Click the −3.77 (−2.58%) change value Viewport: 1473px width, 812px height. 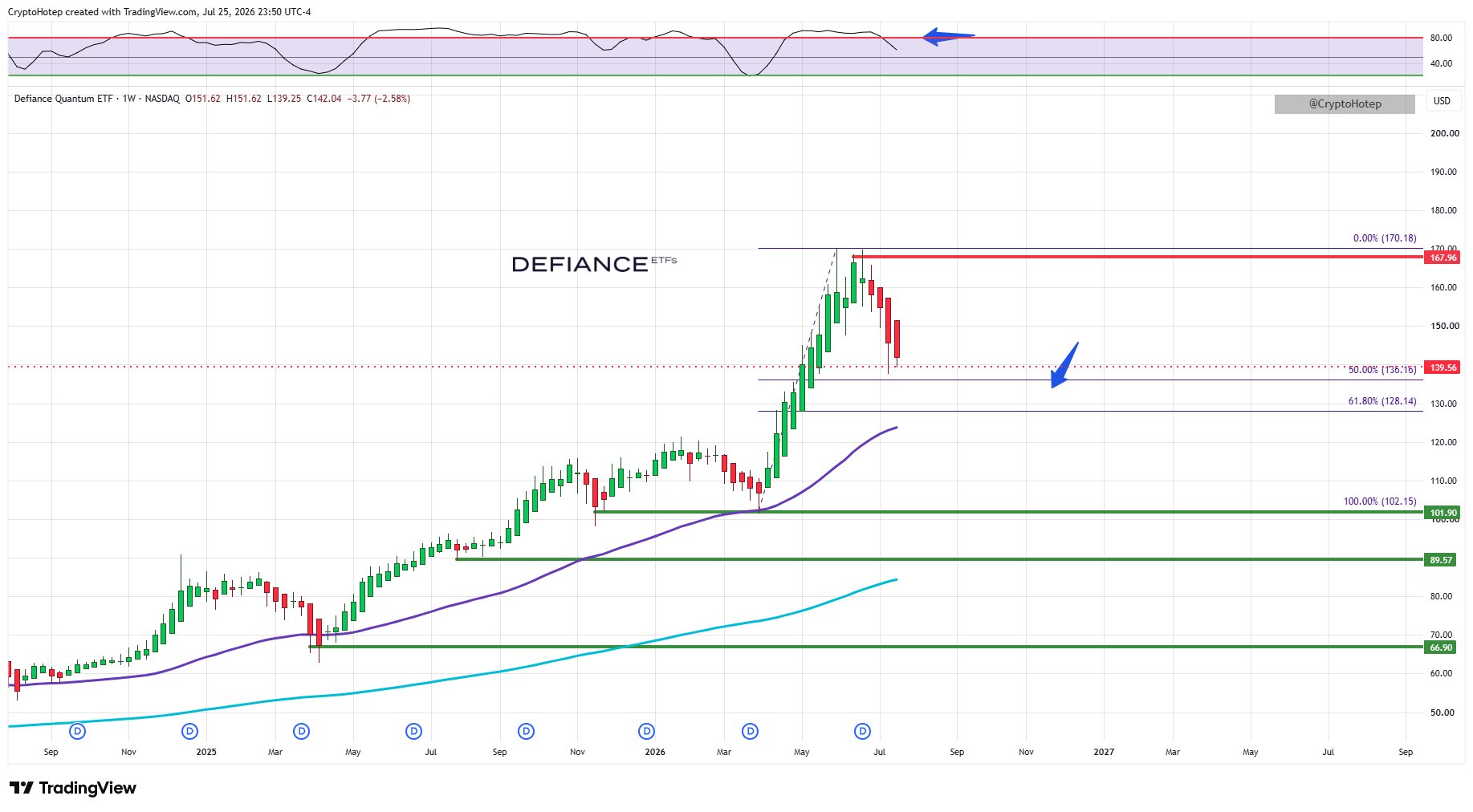(379, 99)
